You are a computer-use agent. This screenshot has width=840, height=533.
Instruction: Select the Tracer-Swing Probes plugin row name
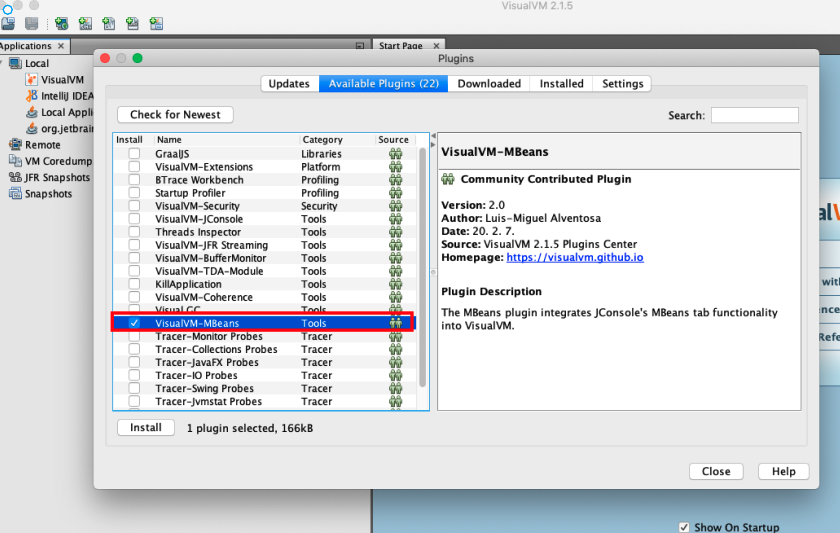click(x=205, y=388)
